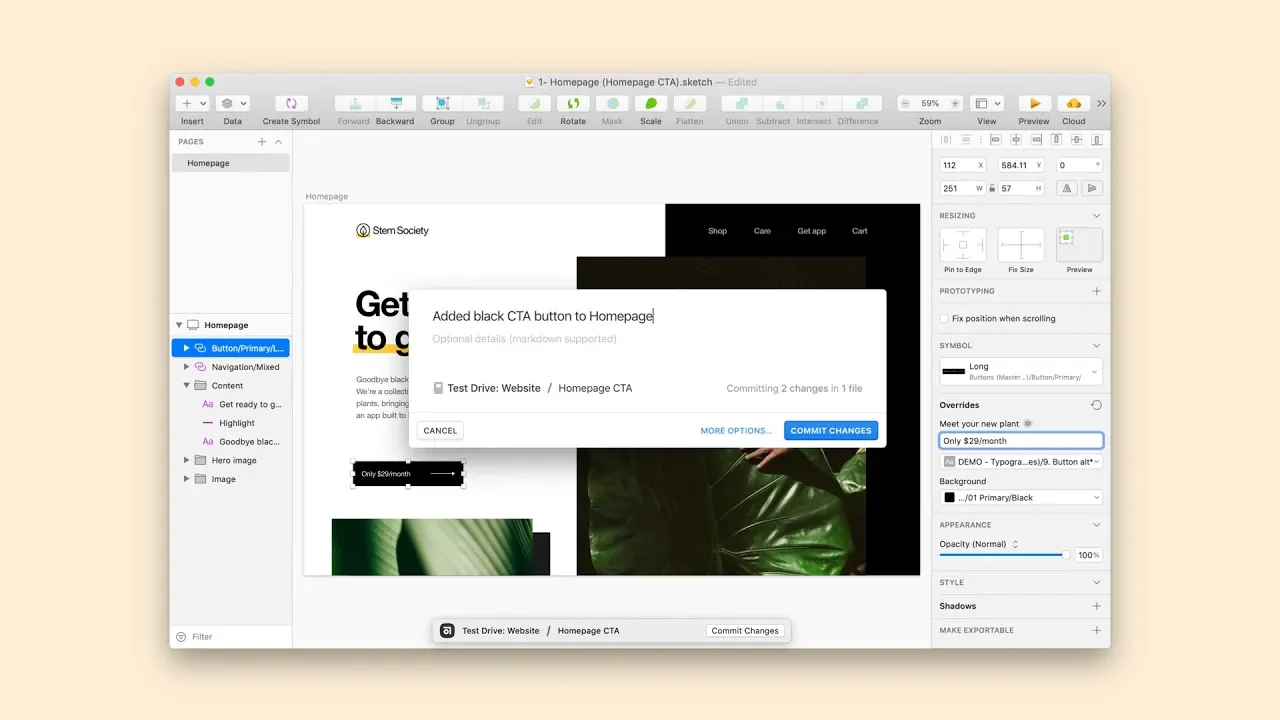1280x720 pixels.
Task: Click the Flatten toolbar icon
Action: coord(690,103)
